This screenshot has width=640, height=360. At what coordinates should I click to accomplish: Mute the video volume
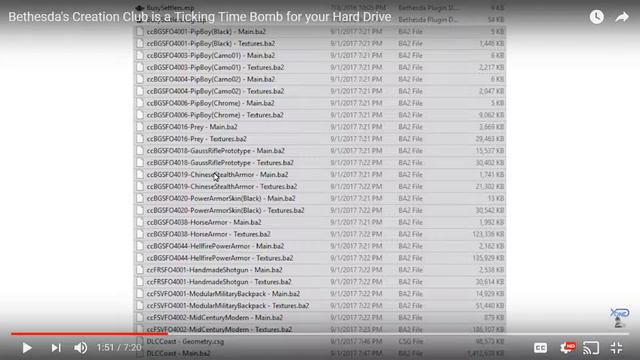[80, 348]
